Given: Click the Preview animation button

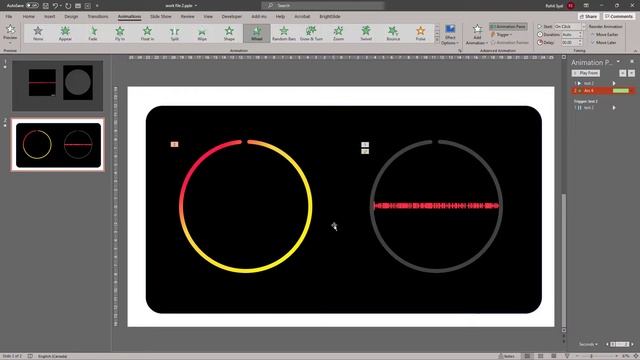Looking at the screenshot, I should point(10,33).
